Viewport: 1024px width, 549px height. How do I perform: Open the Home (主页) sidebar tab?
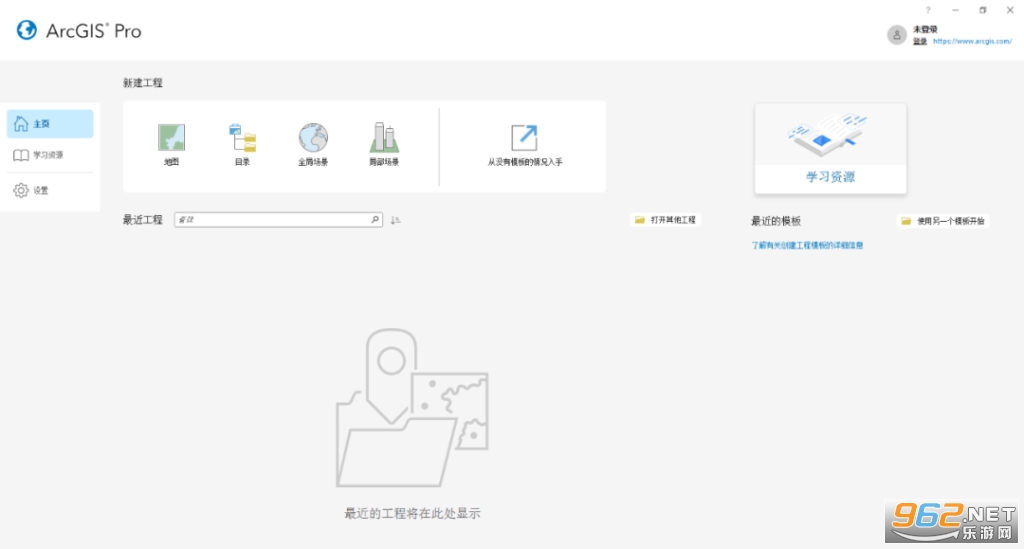[50, 123]
